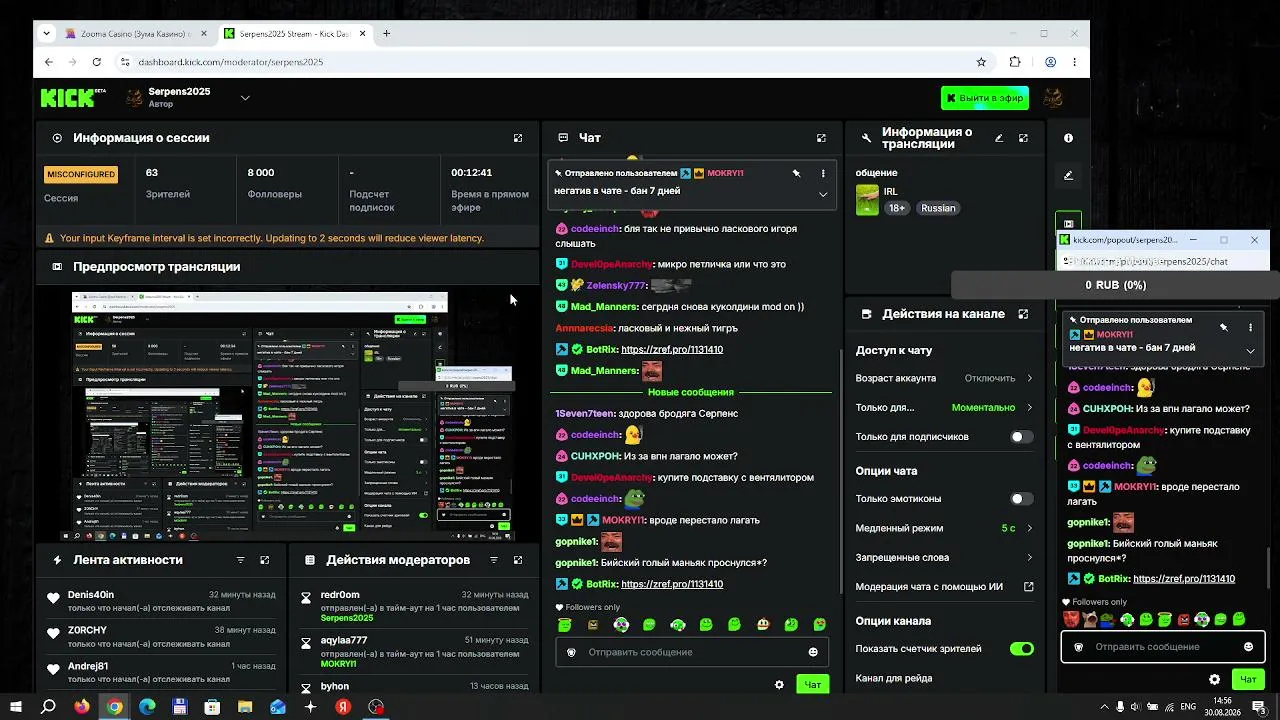This screenshot has width=1280, height=720.
Task: Open the user avatar menu at top right
Action: click(1052, 98)
